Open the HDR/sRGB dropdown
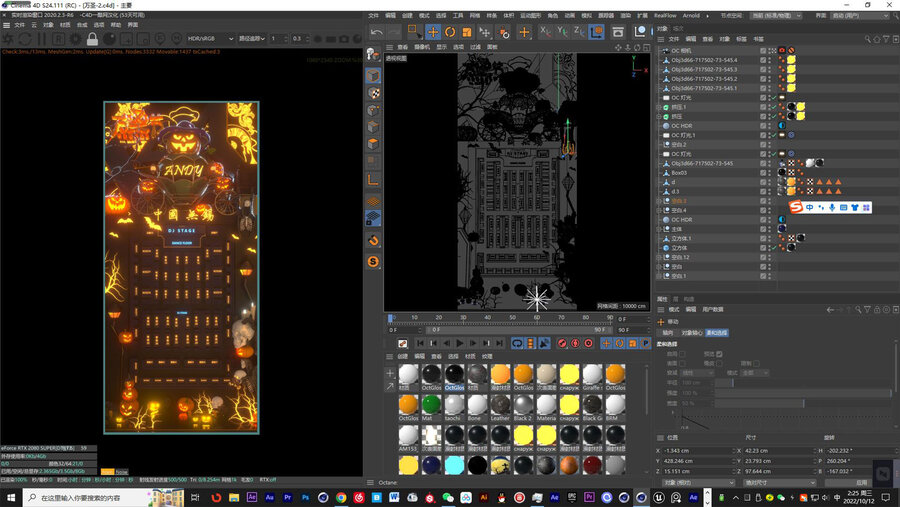Viewport: 900px width, 507px height. click(210, 38)
